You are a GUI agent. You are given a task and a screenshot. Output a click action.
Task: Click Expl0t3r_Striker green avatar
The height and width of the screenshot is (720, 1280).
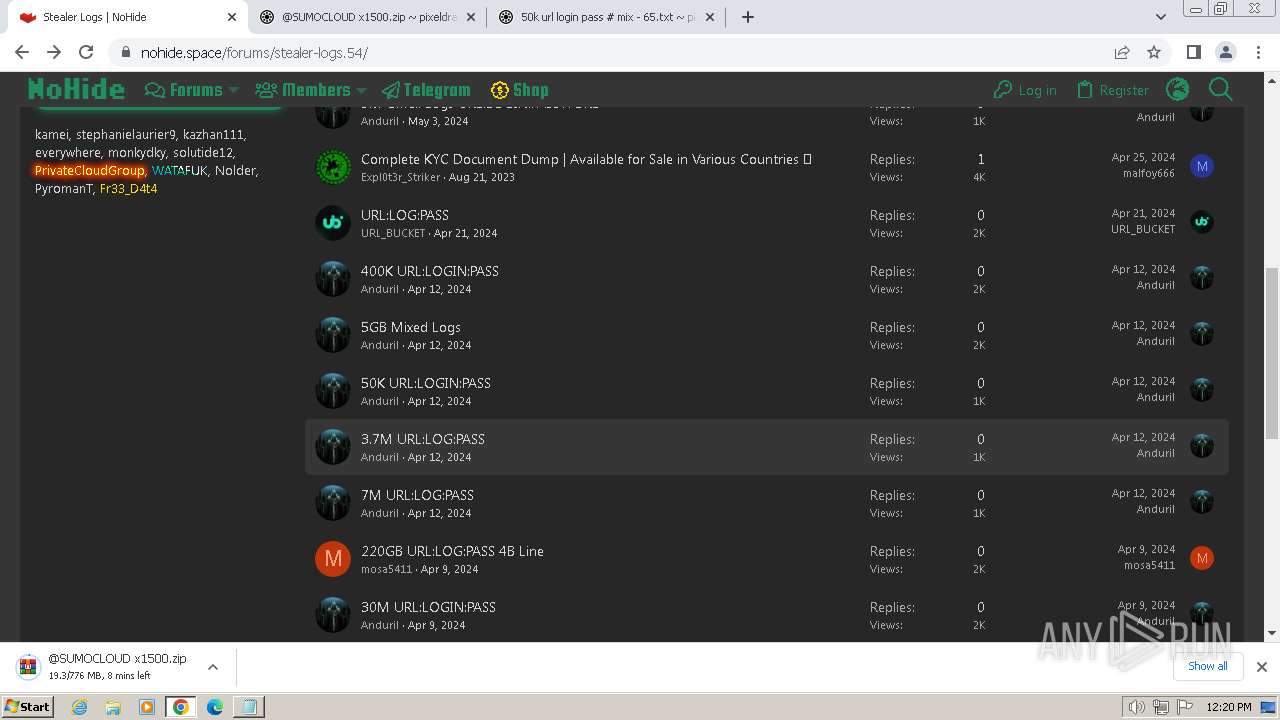coord(333,167)
